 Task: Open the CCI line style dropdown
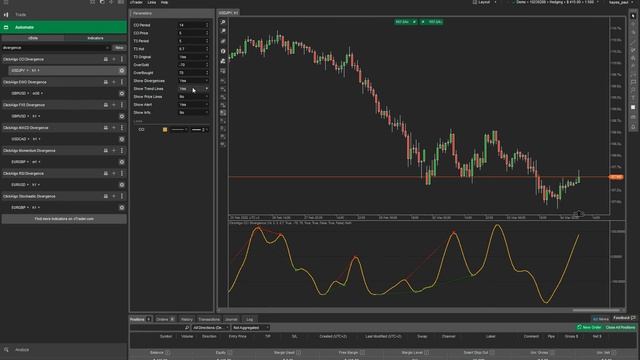tap(179, 130)
